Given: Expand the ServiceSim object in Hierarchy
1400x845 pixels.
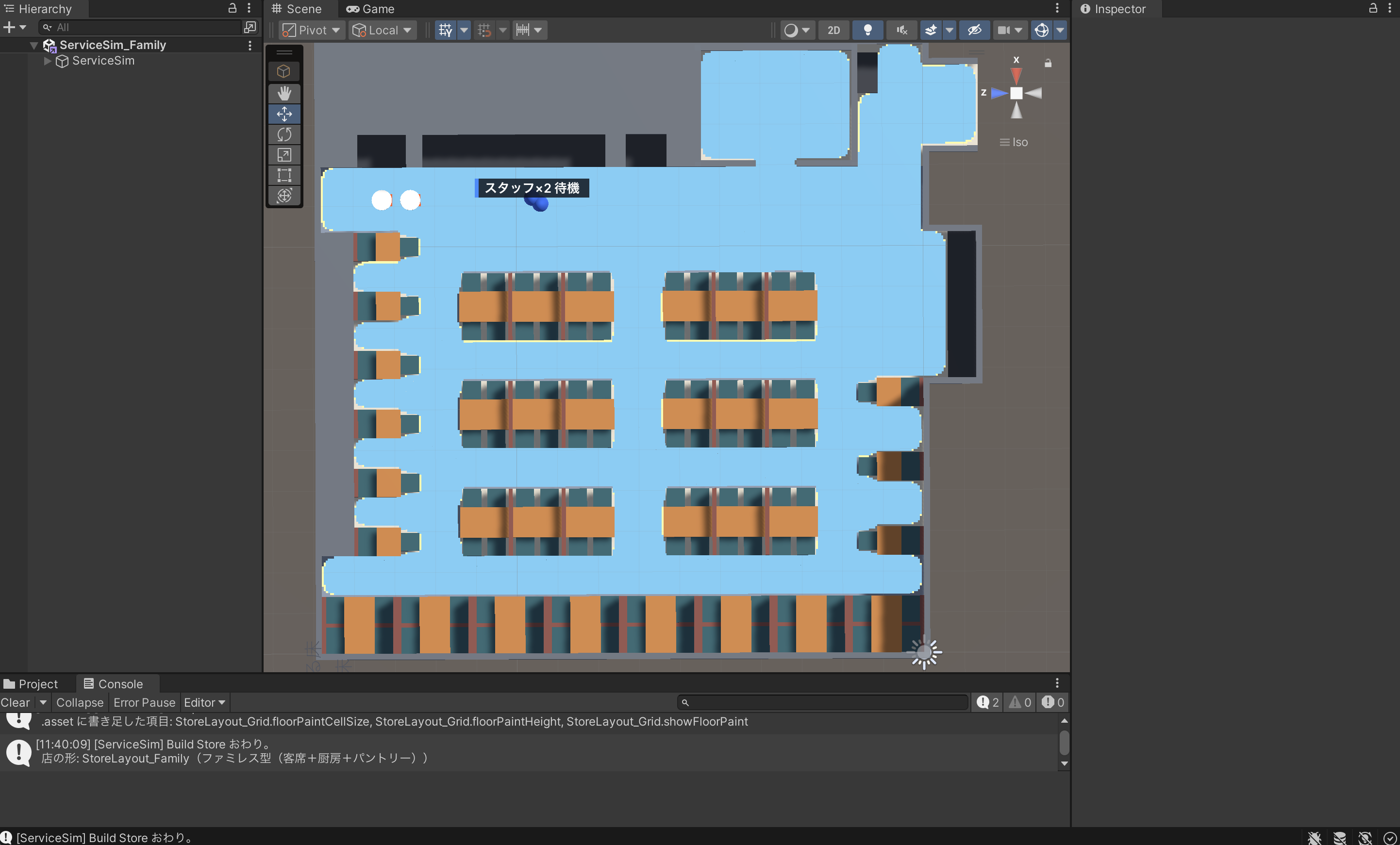Looking at the screenshot, I should point(48,61).
